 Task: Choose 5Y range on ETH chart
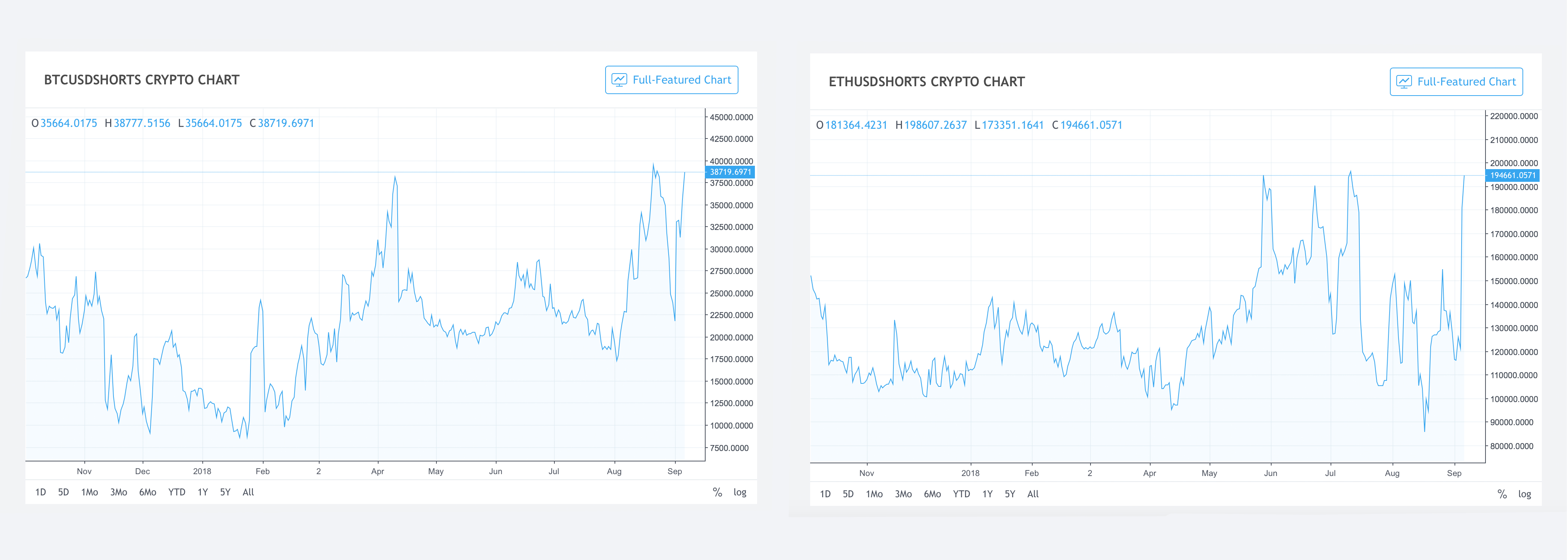(x=1010, y=494)
